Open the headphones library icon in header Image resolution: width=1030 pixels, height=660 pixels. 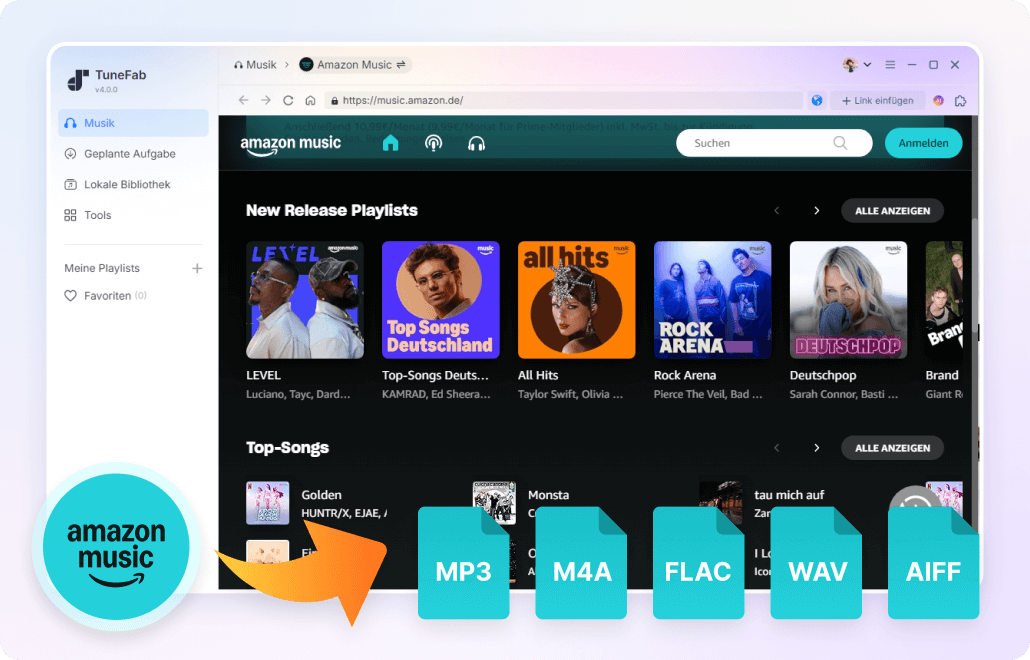(x=476, y=143)
